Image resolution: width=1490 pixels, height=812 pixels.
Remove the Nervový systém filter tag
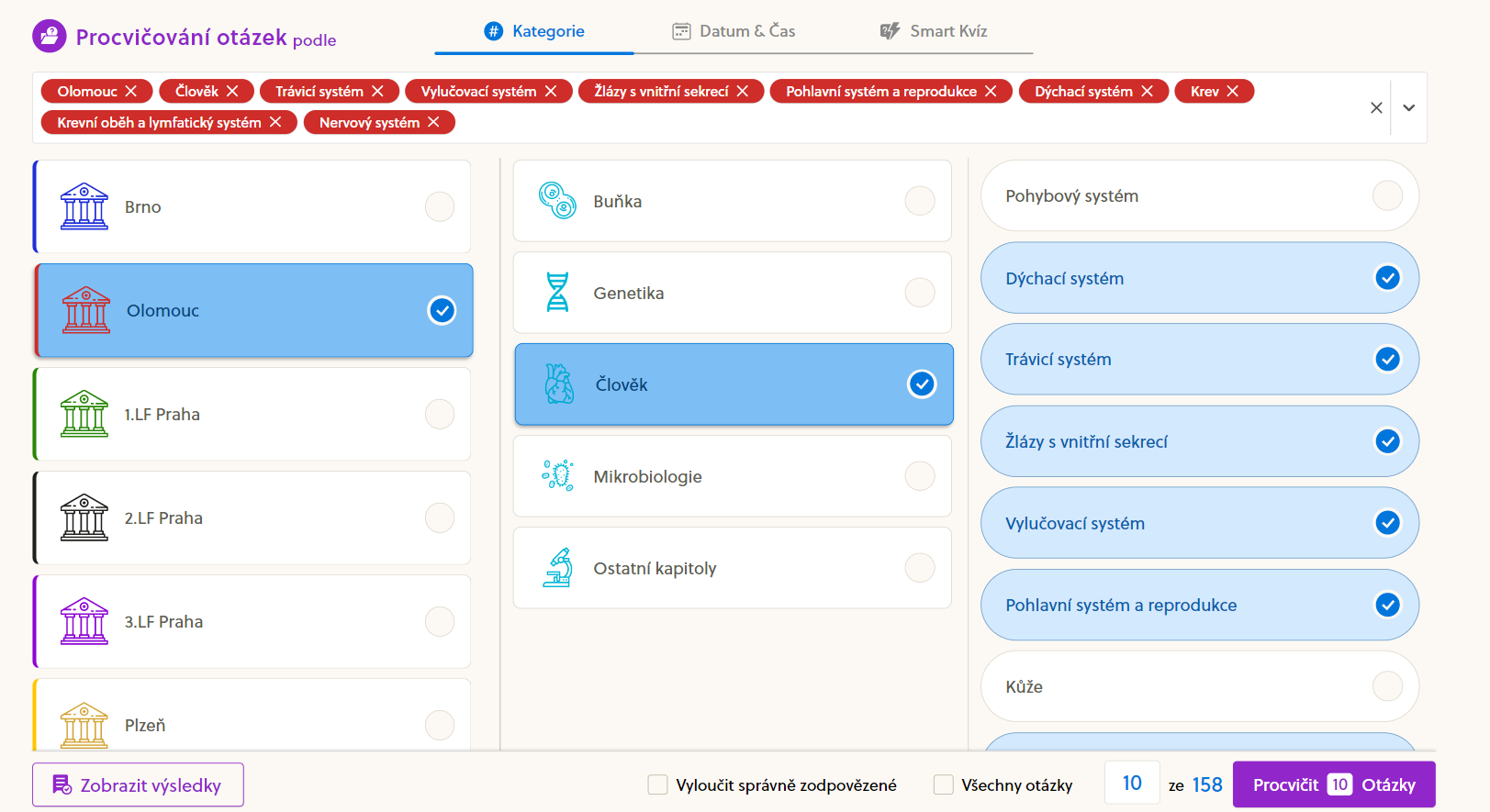pyautogui.click(x=433, y=123)
